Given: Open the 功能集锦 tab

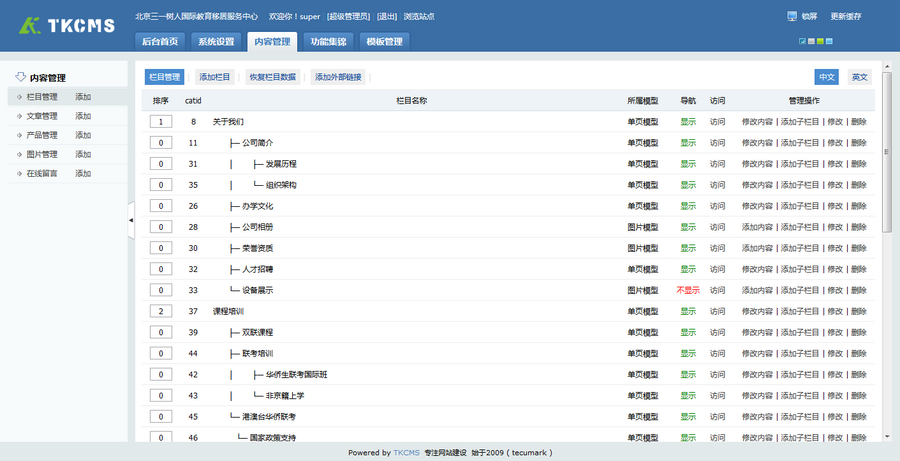Looking at the screenshot, I should click(x=328, y=41).
